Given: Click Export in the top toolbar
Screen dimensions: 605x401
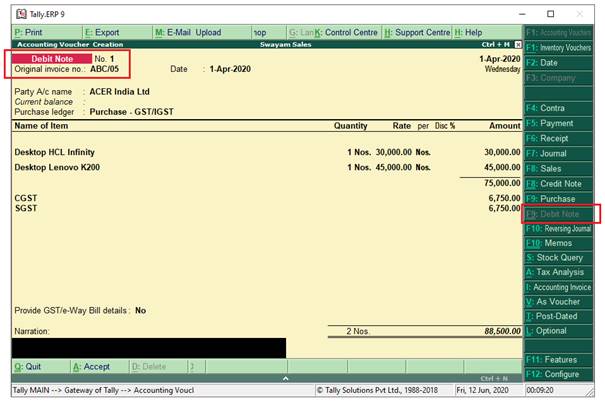Looking at the screenshot, I should [x=110, y=32].
